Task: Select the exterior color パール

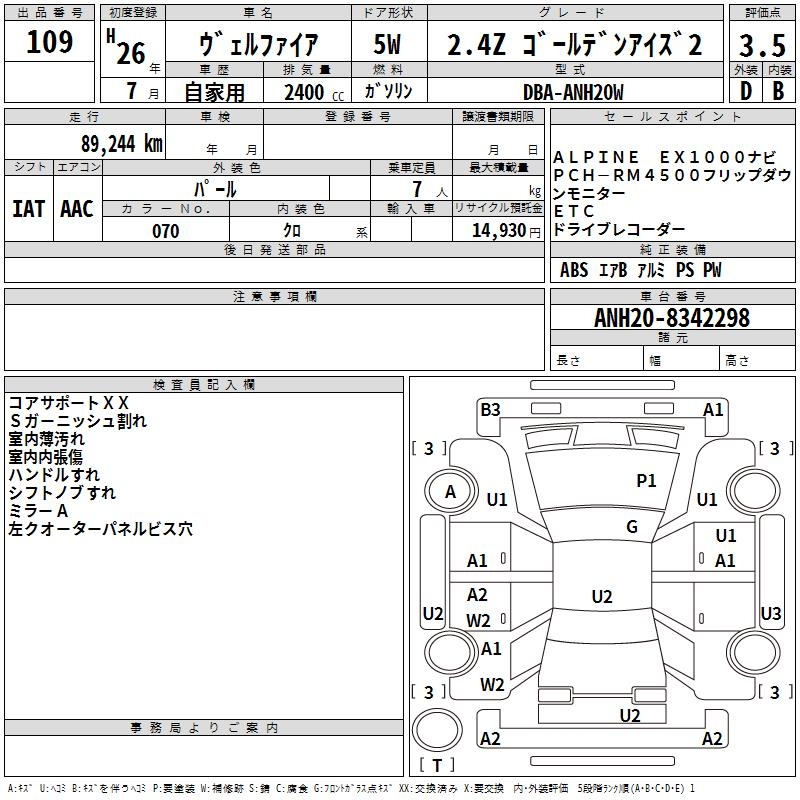Action: click(x=215, y=189)
